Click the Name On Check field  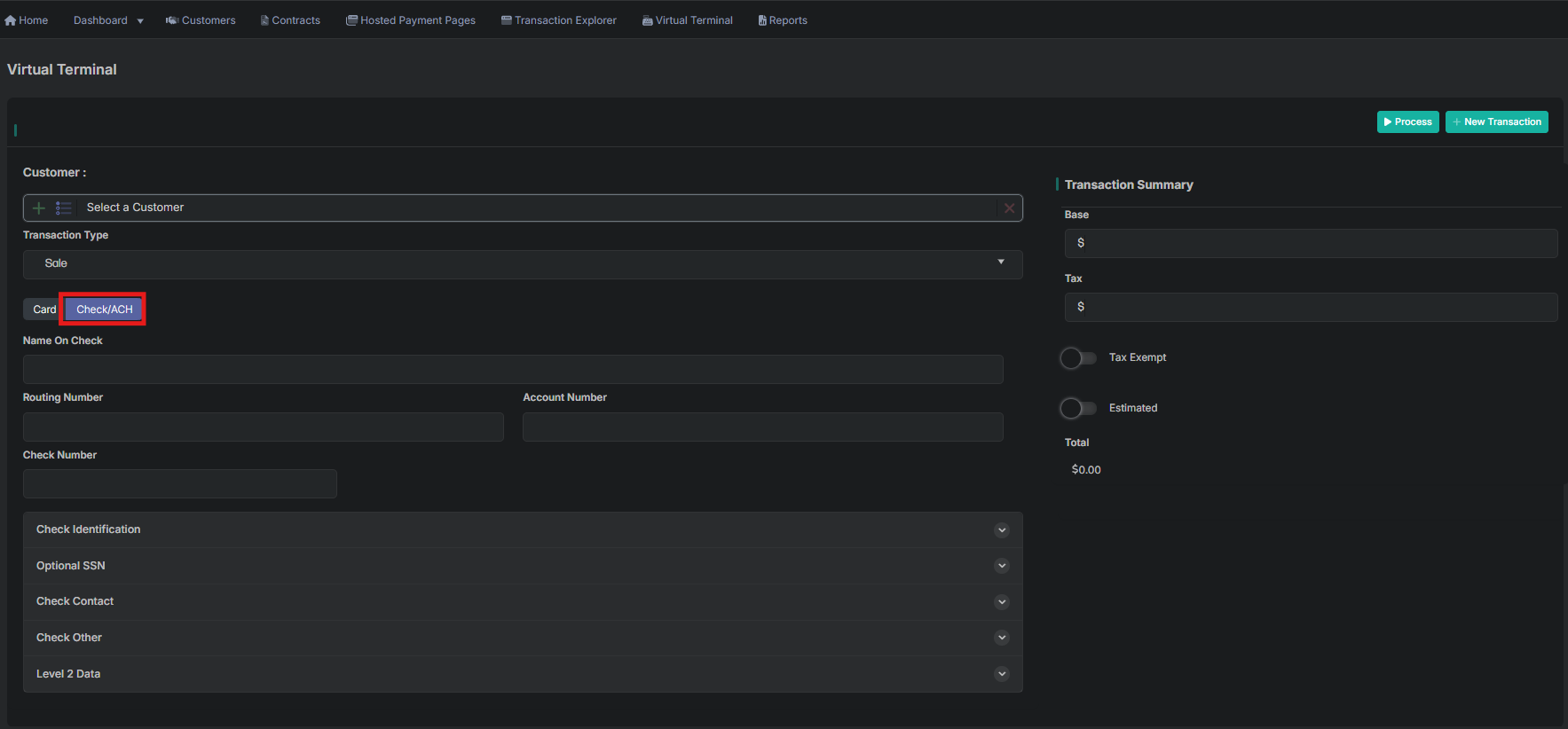(x=513, y=370)
